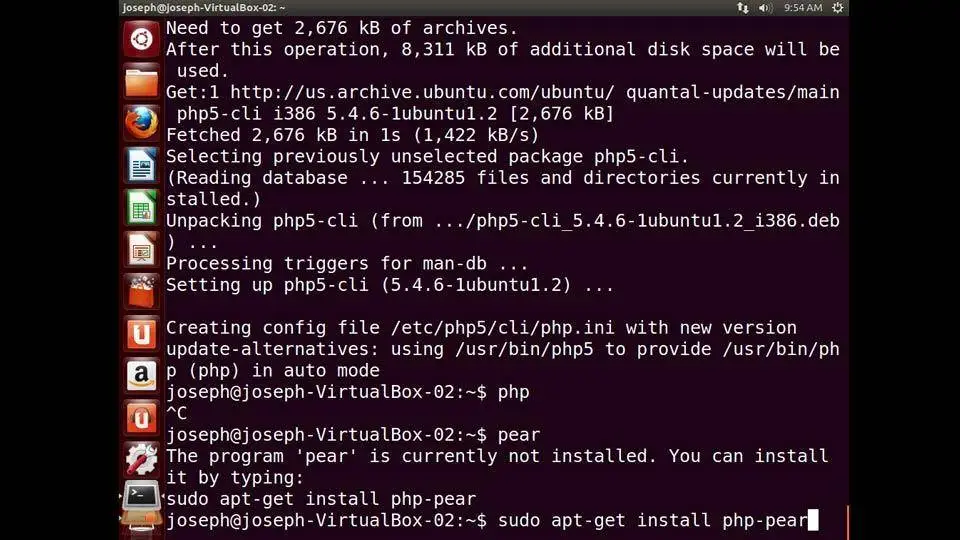Click the terminal command prompt line

click(x=492, y=520)
